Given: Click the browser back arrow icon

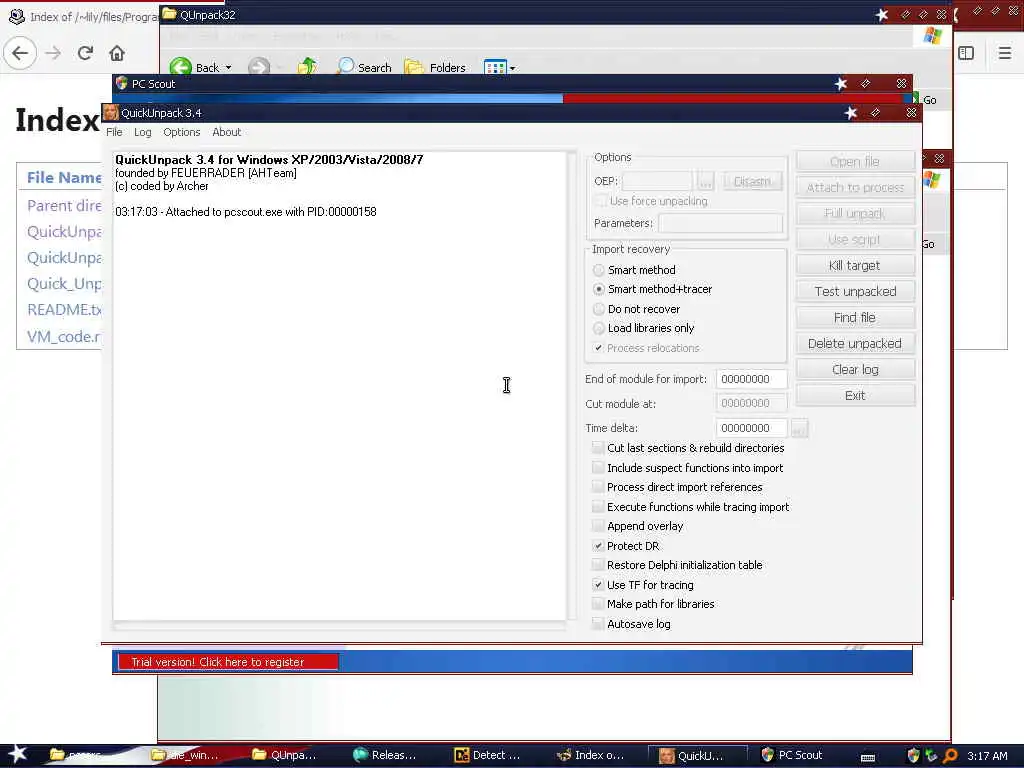Looking at the screenshot, I should [x=20, y=53].
